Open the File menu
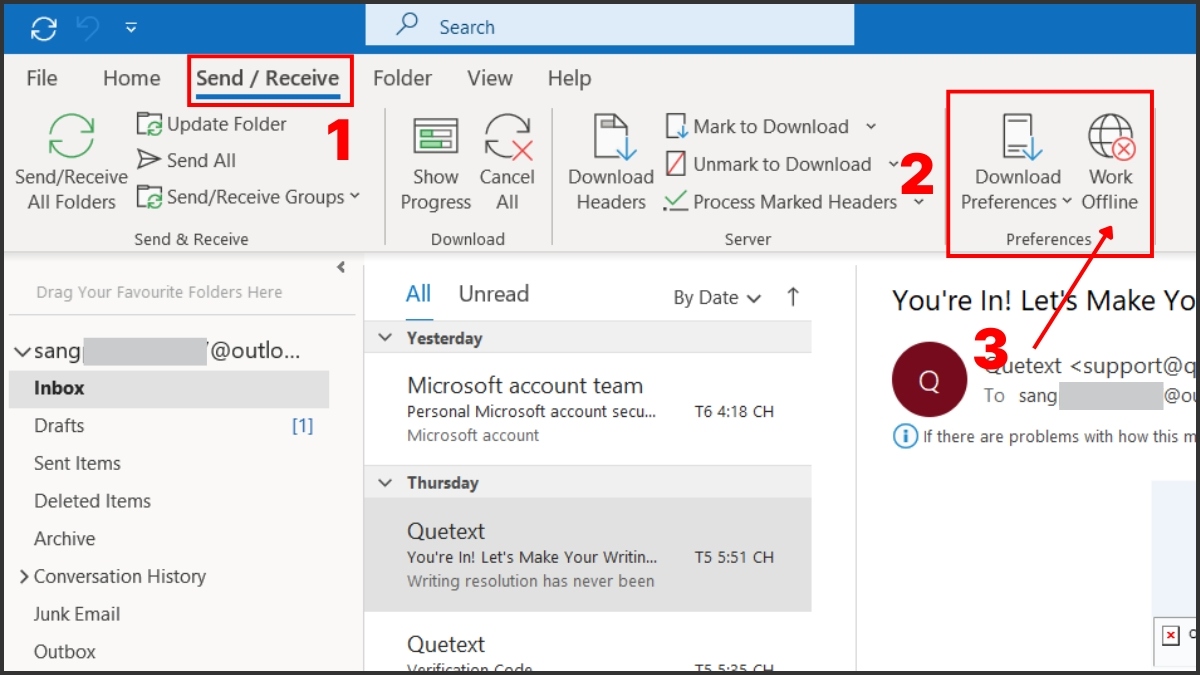 pos(42,78)
